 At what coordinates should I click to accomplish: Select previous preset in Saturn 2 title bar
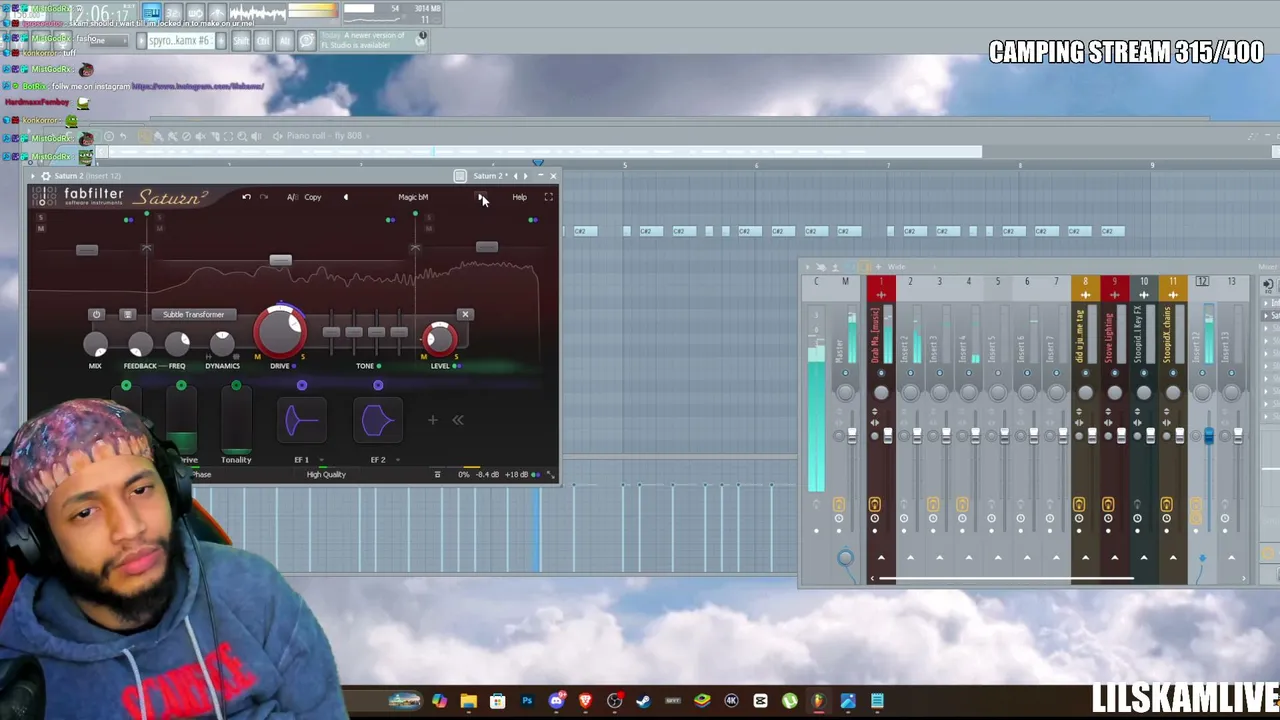[515, 176]
